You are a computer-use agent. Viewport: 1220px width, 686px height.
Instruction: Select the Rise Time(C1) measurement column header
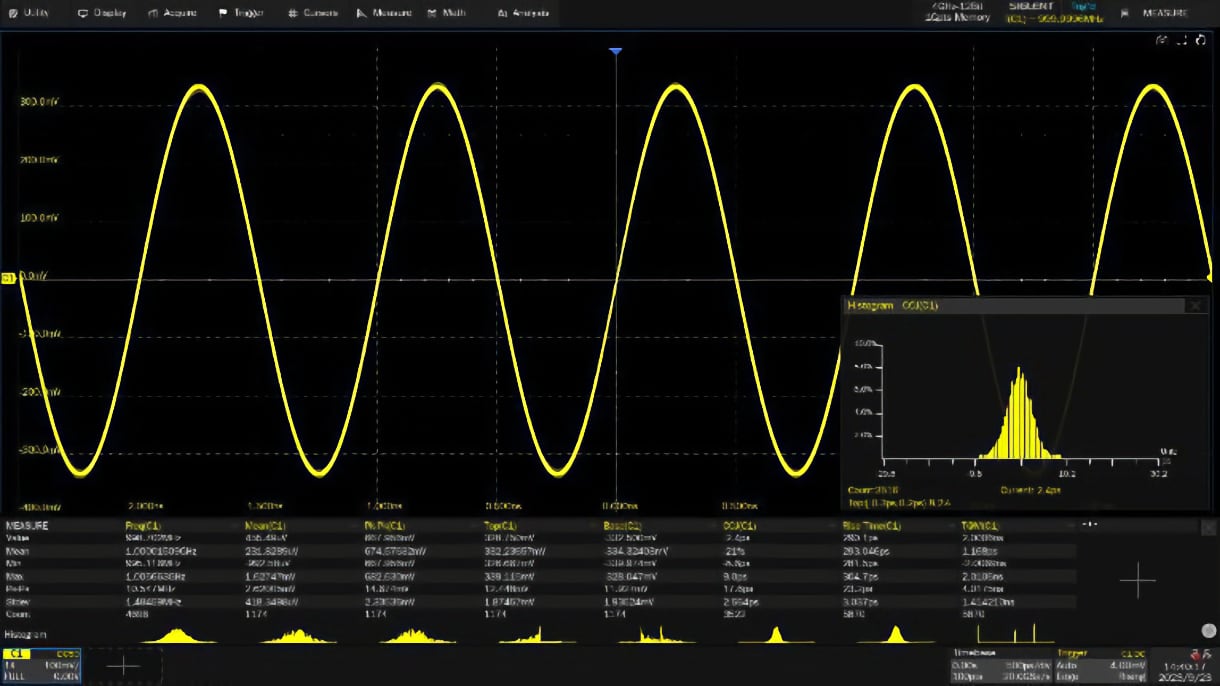[x=872, y=525]
